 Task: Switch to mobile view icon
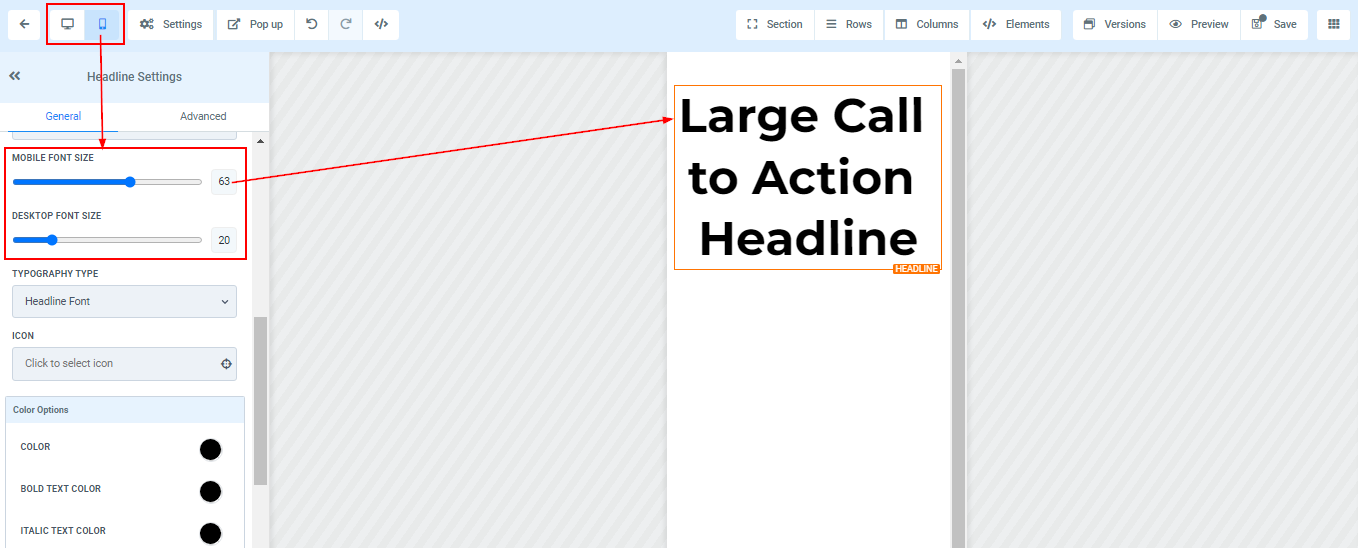pyautogui.click(x=102, y=24)
